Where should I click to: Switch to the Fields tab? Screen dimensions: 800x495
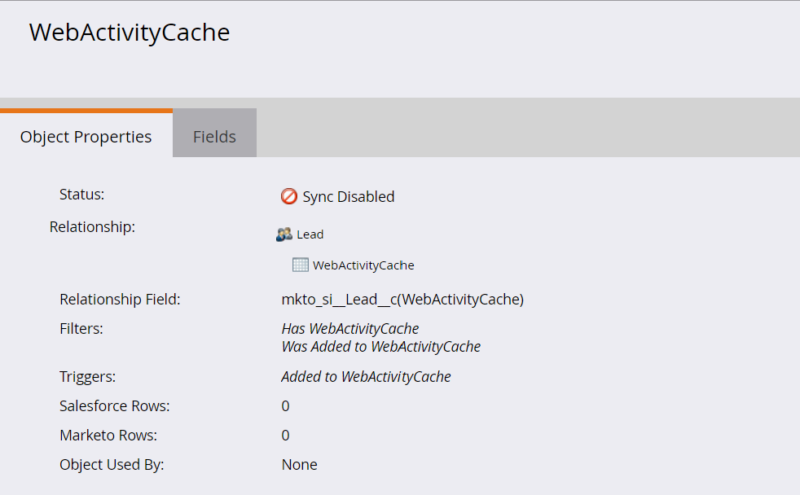click(x=214, y=136)
